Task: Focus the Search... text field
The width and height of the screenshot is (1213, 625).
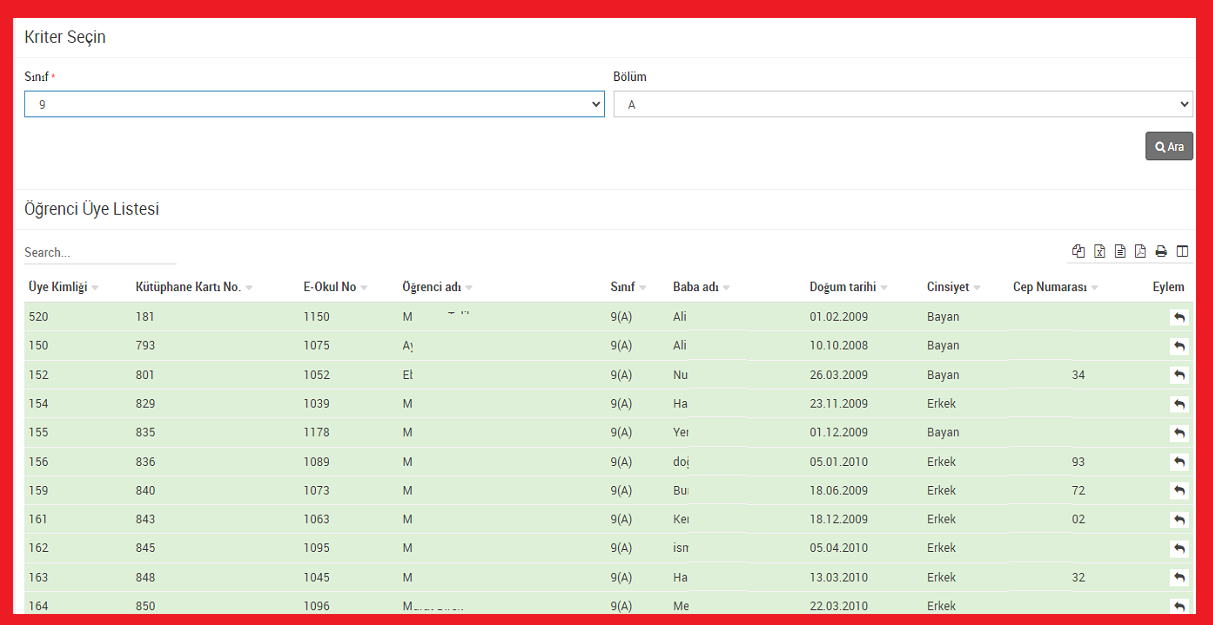Action: tap(99, 253)
